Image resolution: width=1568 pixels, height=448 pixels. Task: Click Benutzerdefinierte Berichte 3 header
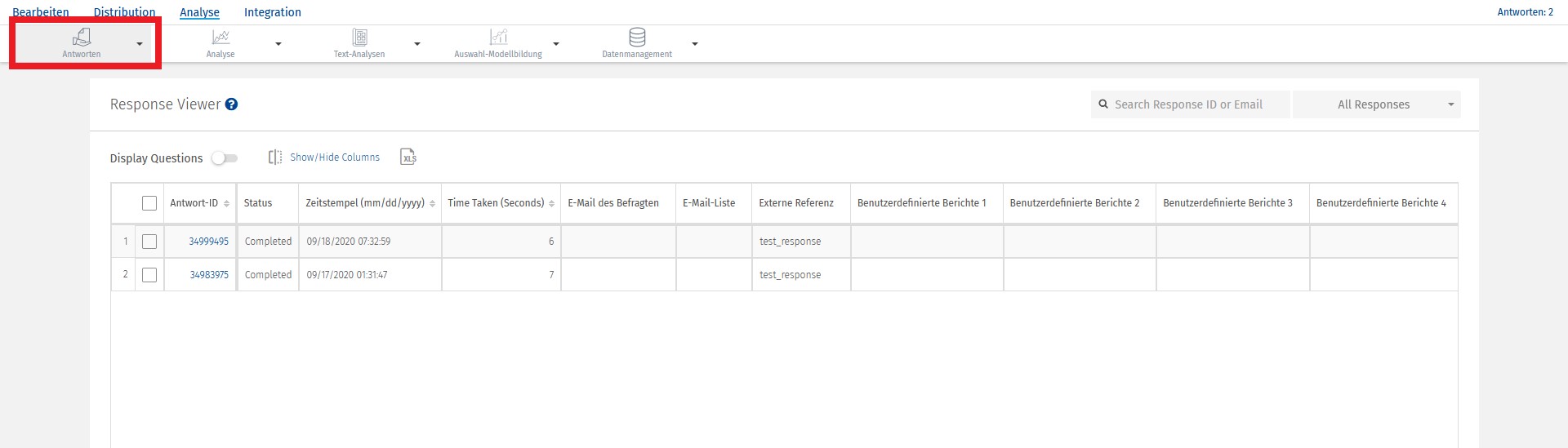coord(1227,203)
